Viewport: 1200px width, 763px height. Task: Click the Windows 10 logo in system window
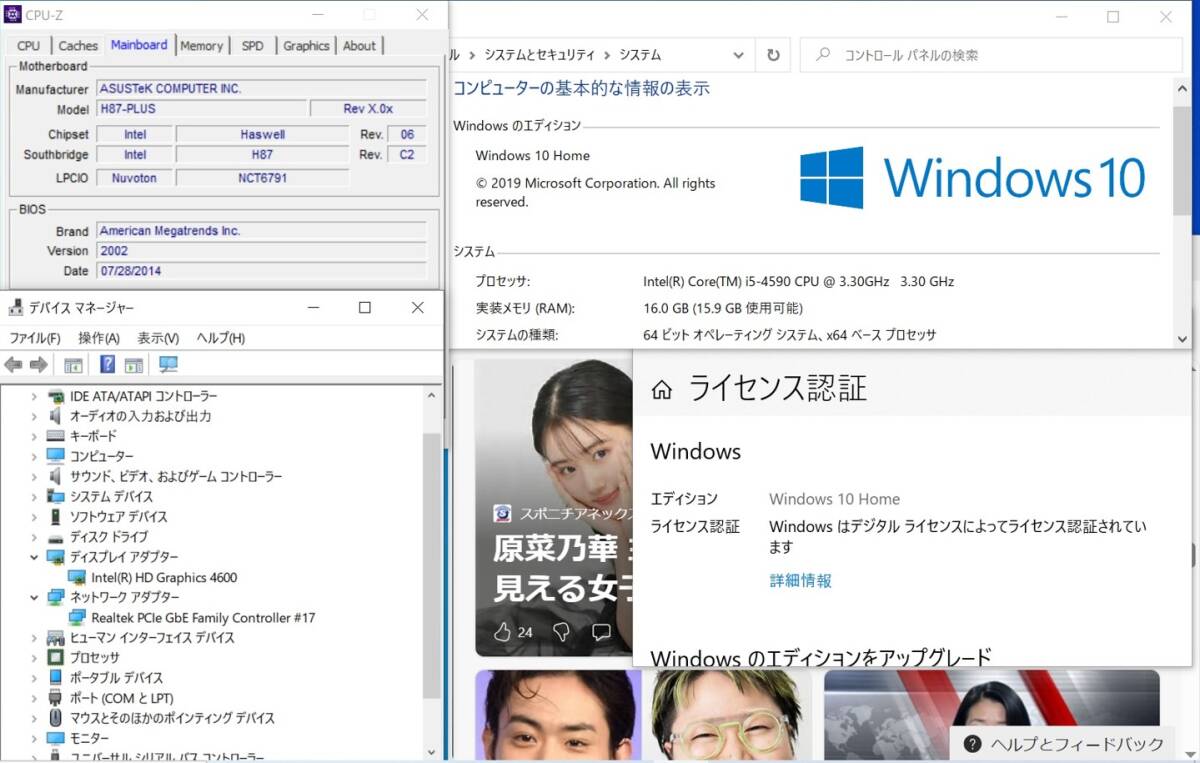point(972,178)
